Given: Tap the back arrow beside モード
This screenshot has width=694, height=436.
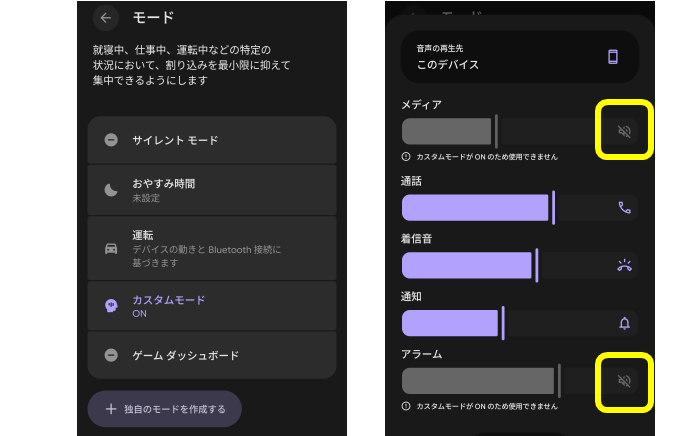Looking at the screenshot, I should (106, 18).
